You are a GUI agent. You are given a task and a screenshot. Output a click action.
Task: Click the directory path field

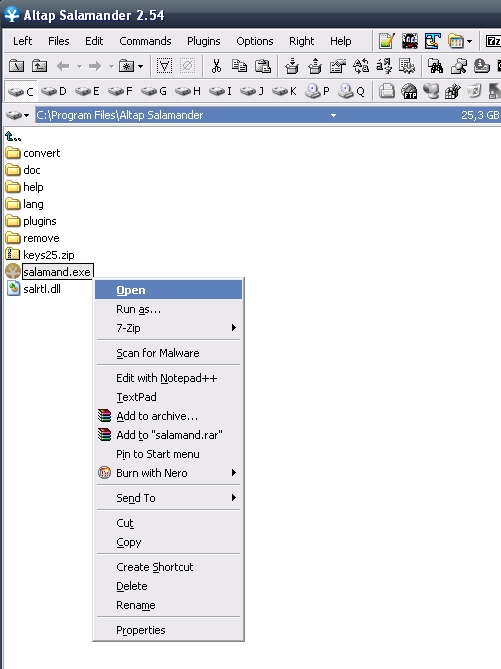[267, 115]
